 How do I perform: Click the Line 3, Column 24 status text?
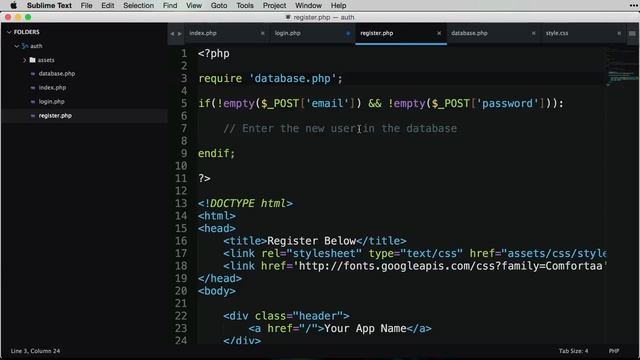36,351
